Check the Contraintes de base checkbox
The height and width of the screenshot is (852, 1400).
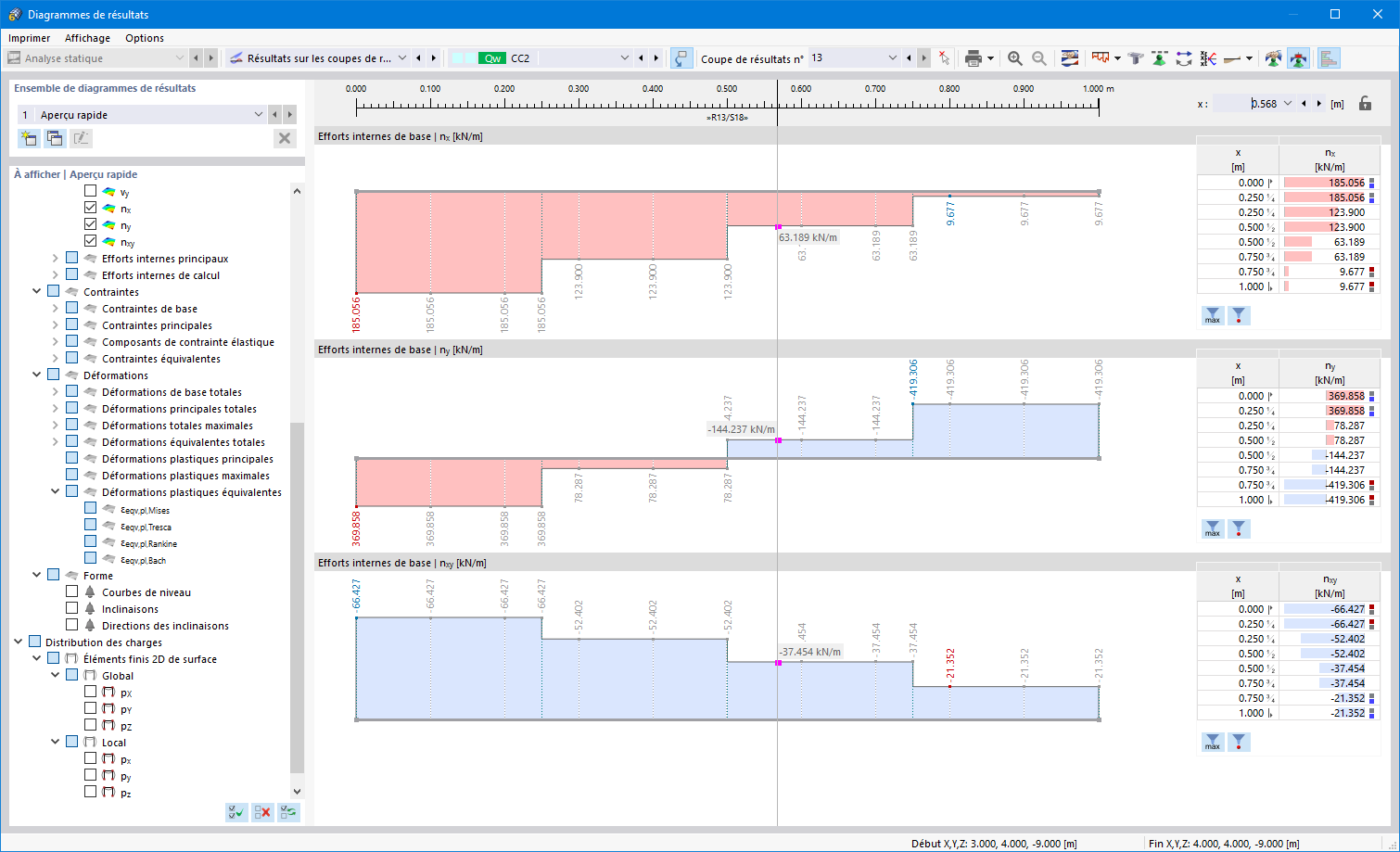(x=71, y=308)
